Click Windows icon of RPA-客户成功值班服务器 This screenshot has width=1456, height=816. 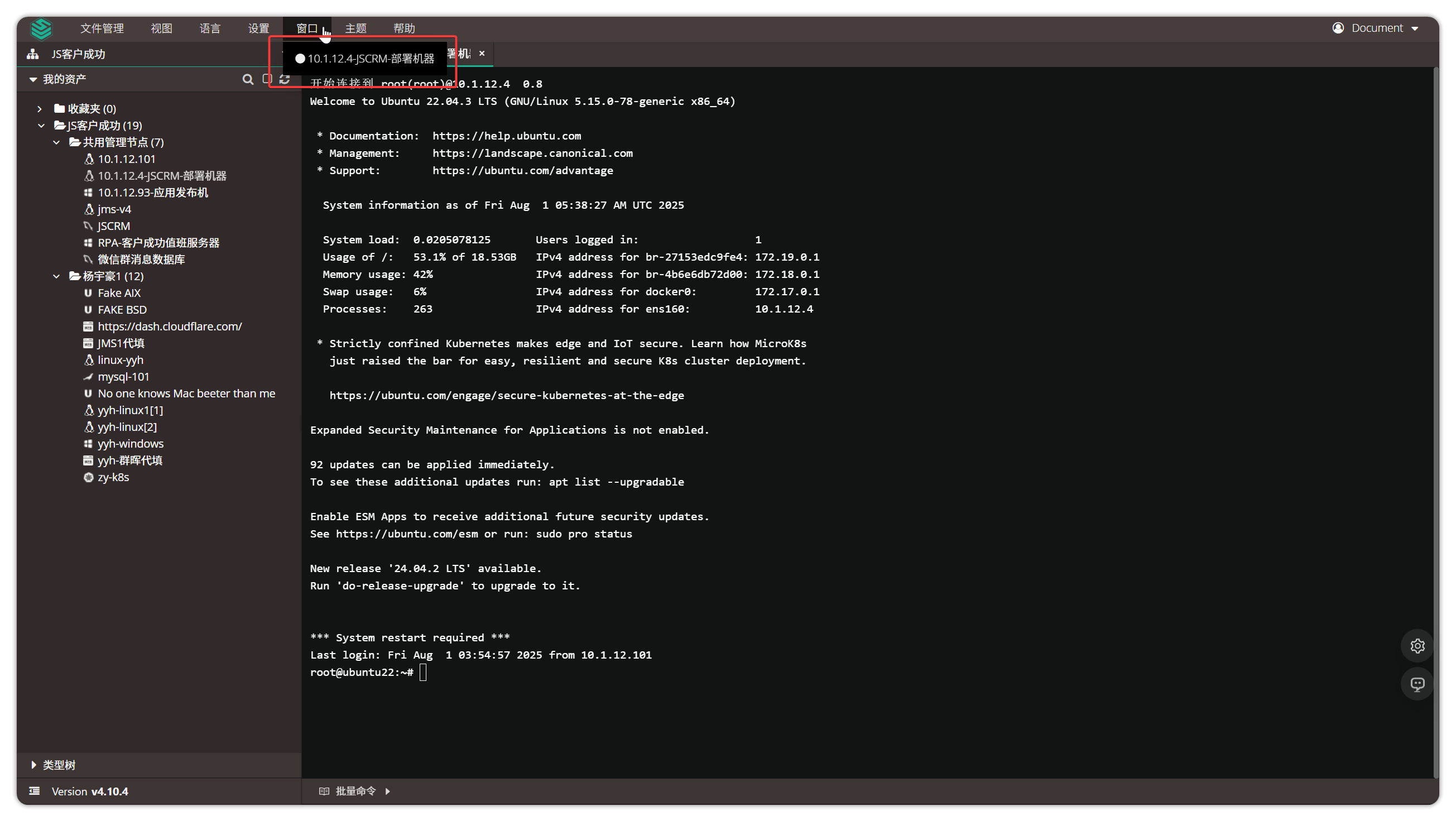88,243
